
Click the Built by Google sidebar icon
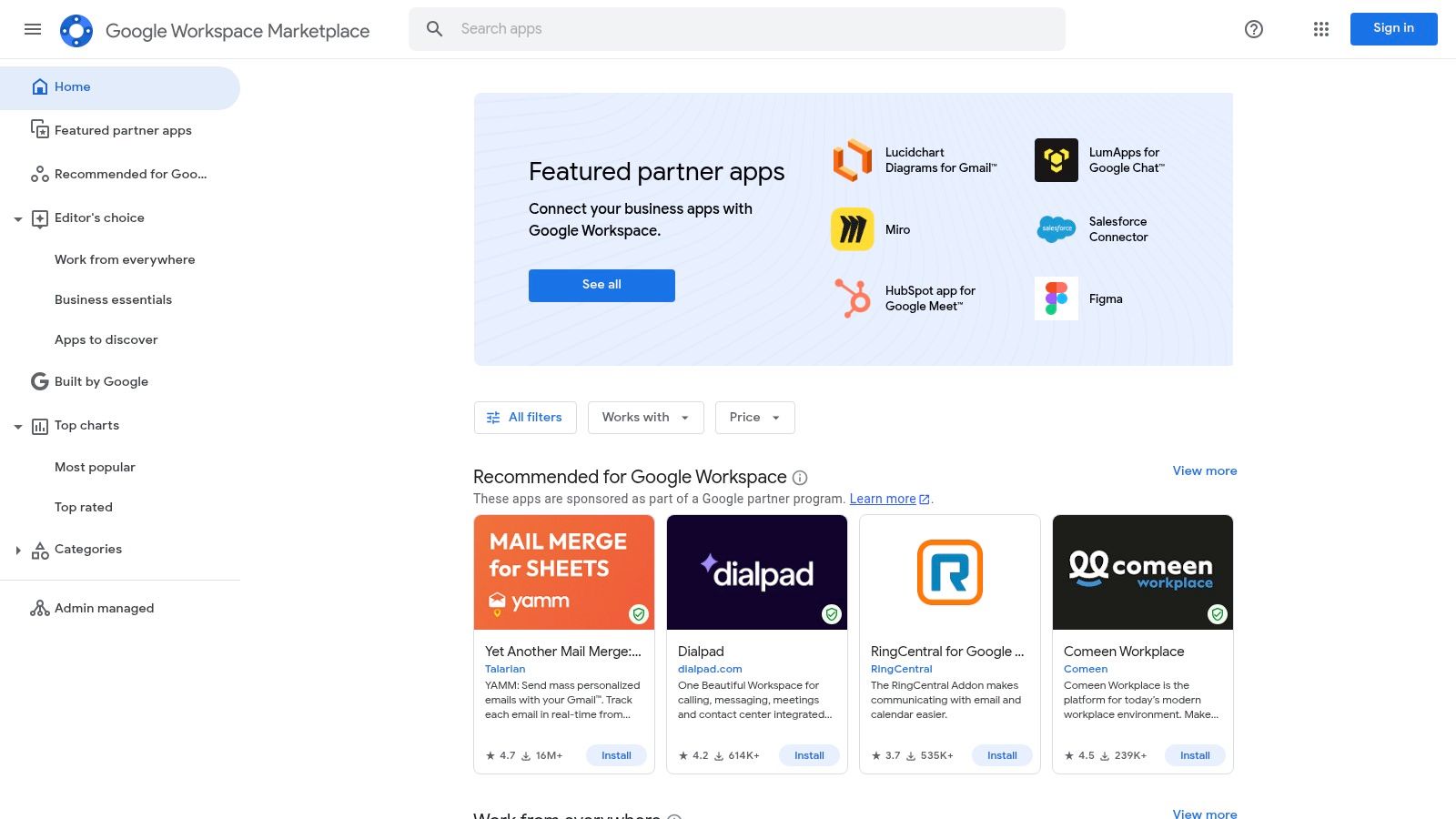(39, 381)
